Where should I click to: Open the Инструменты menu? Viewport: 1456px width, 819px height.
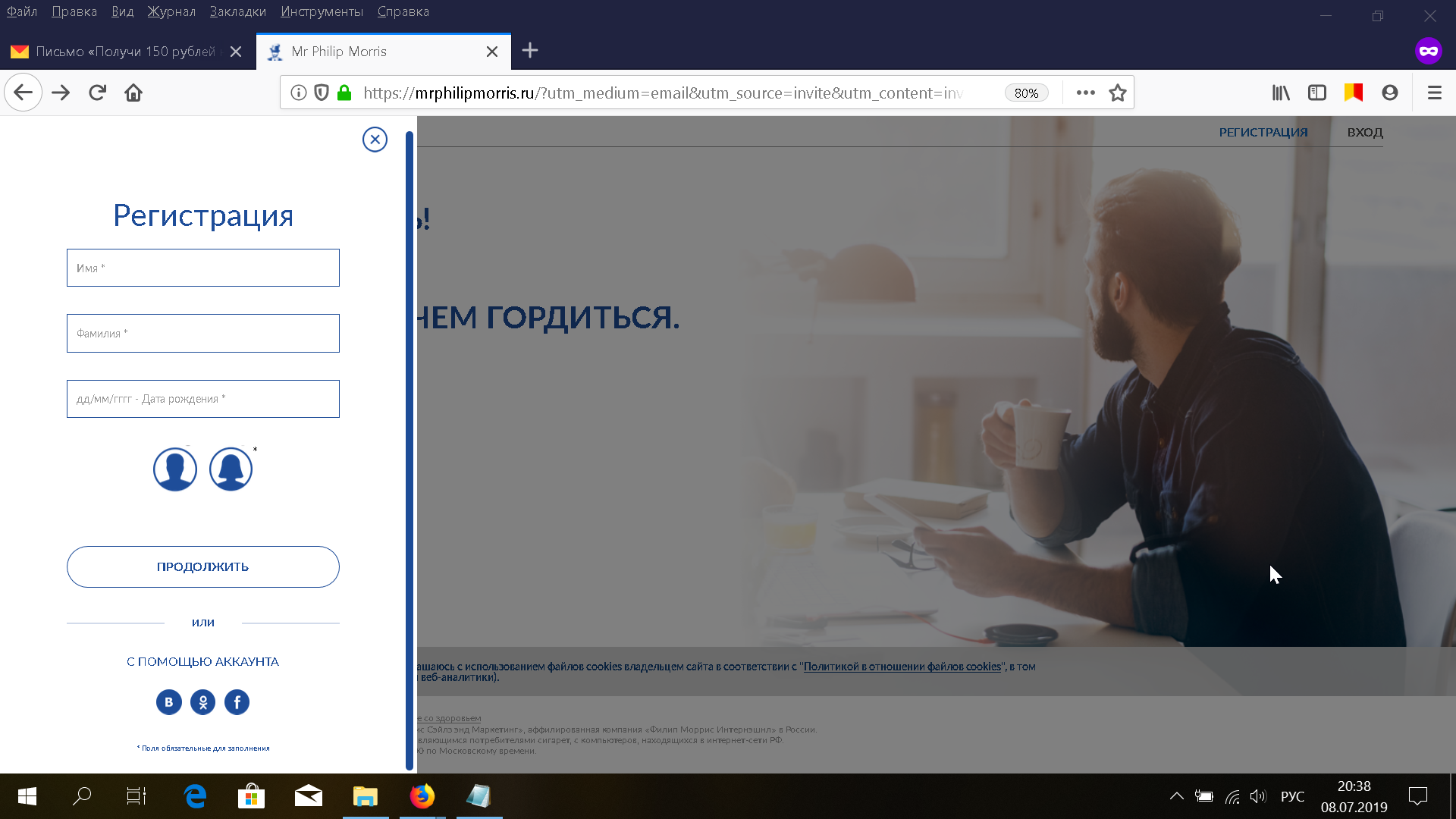(322, 11)
